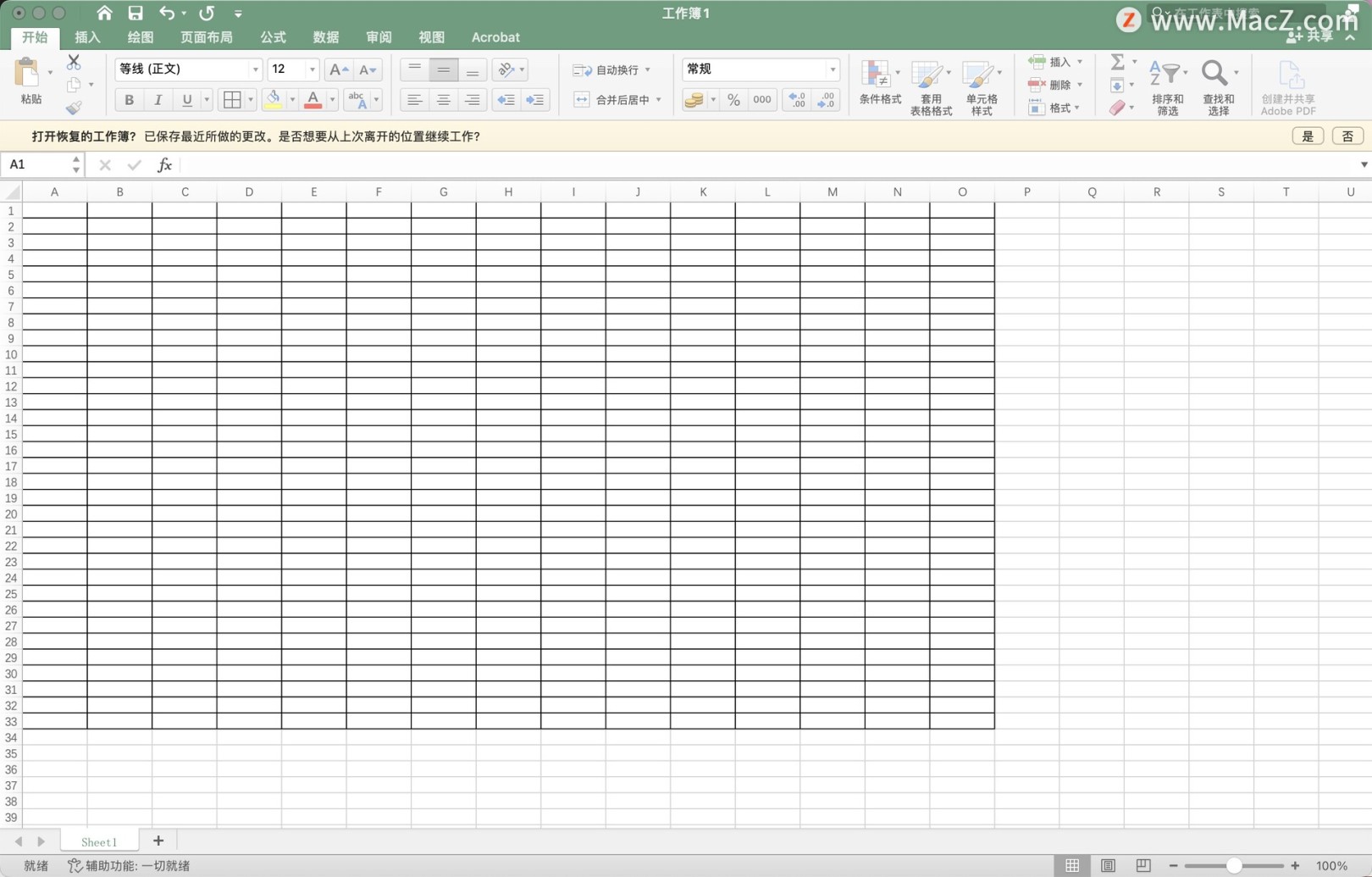Expand the Merge and Center (合并后居中) arrow
The width and height of the screenshot is (1372, 877).
click(x=658, y=100)
